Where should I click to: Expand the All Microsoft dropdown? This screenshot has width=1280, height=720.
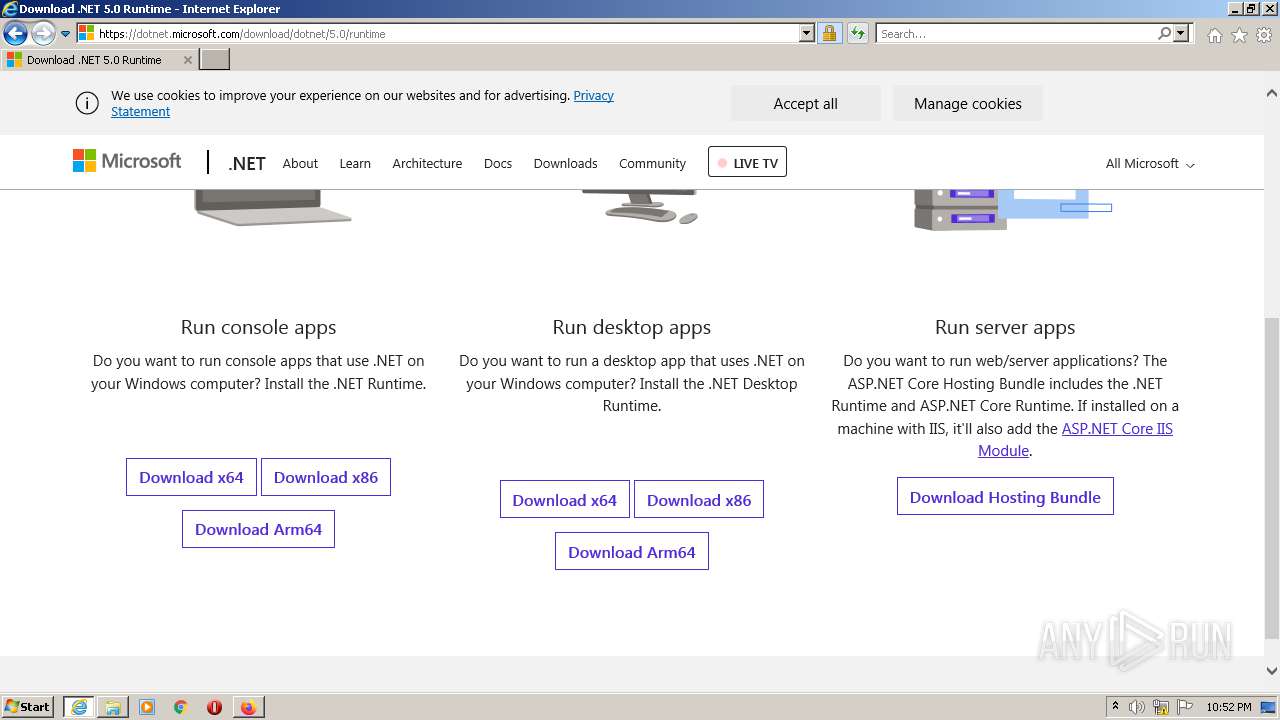point(1150,163)
